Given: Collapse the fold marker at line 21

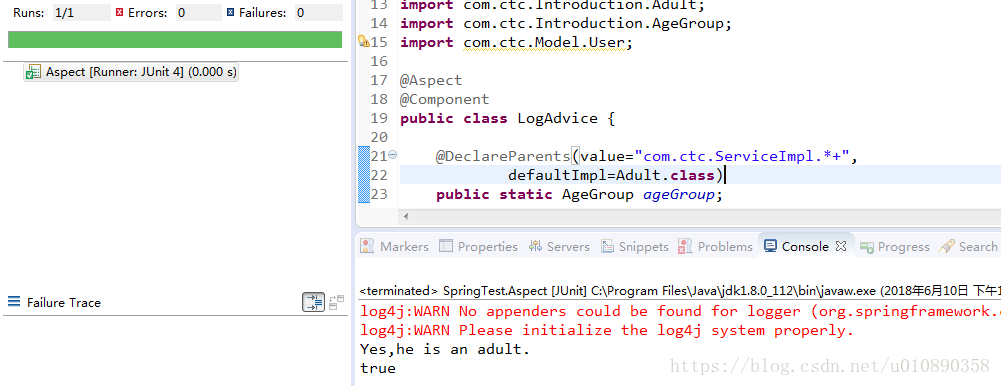Looking at the screenshot, I should pyautogui.click(x=393, y=154).
